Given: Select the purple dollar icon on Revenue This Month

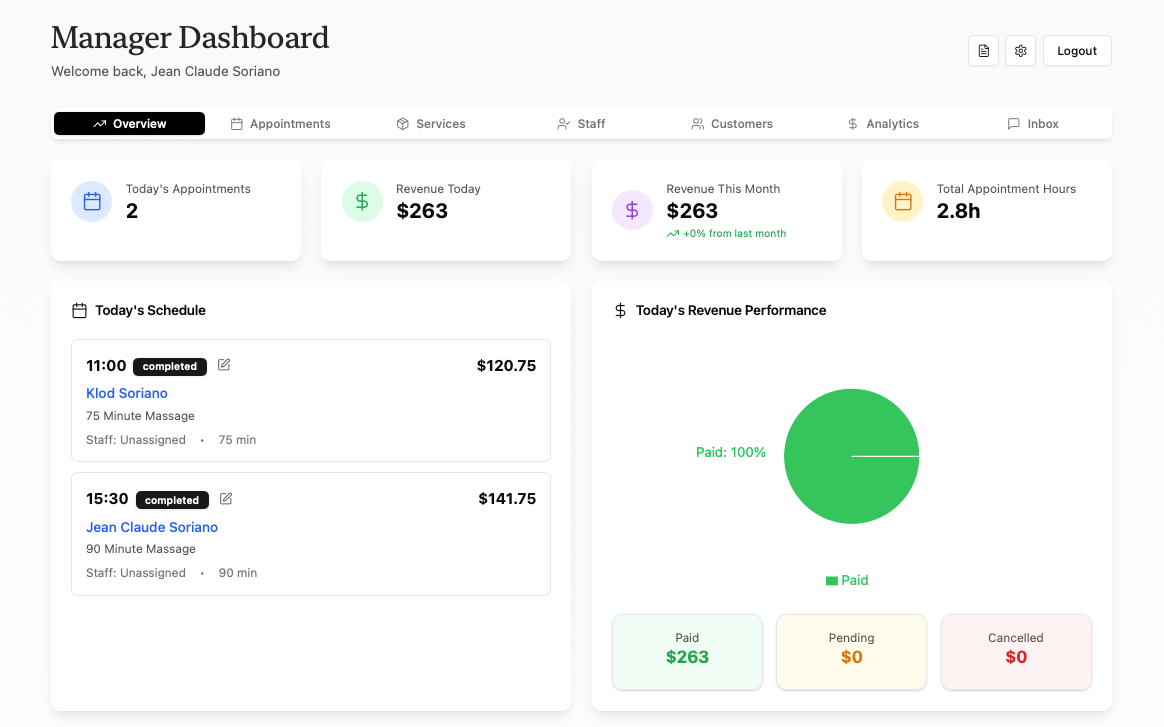Looking at the screenshot, I should coord(632,210).
